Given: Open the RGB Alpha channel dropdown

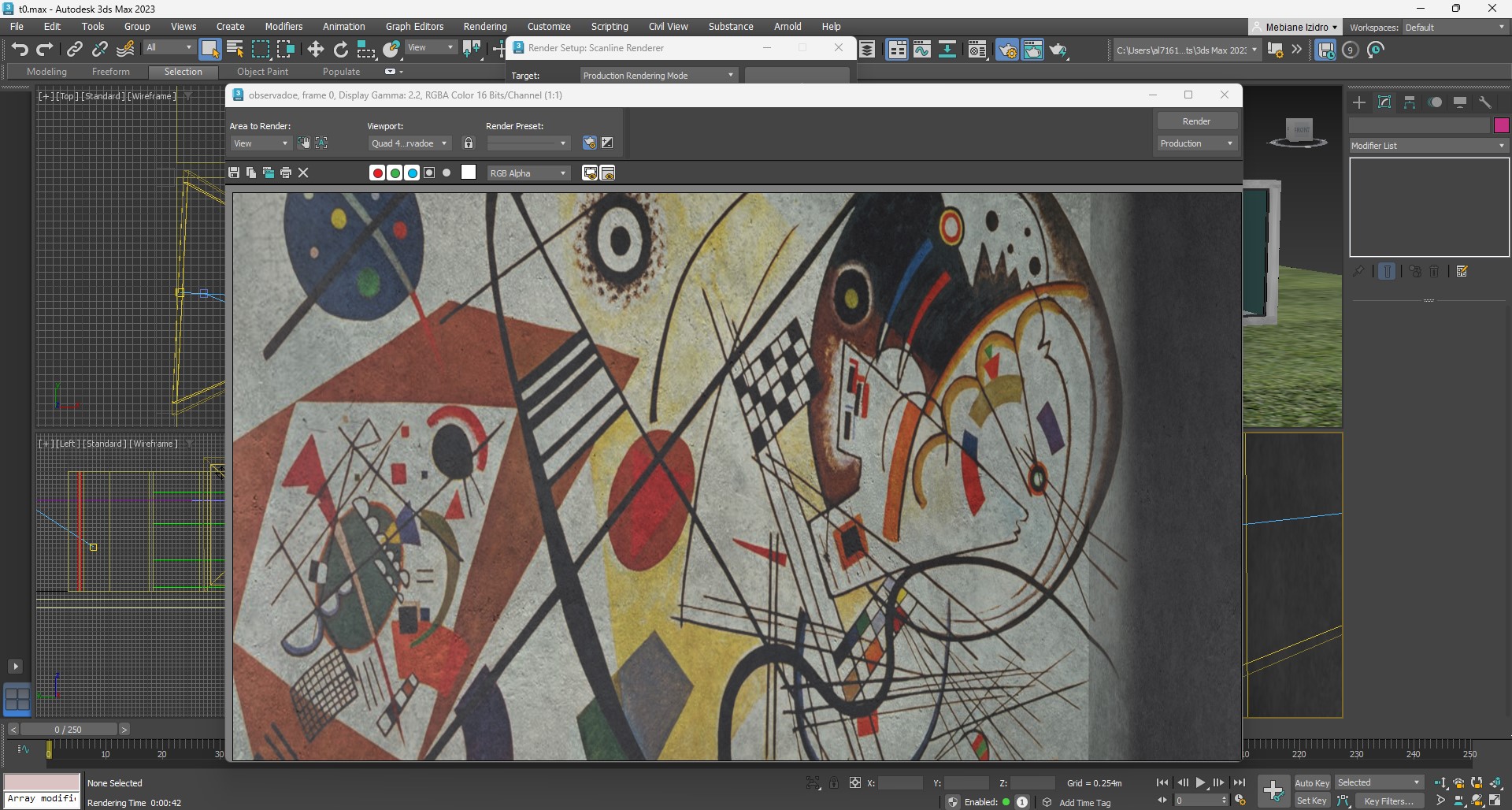Looking at the screenshot, I should [528, 173].
